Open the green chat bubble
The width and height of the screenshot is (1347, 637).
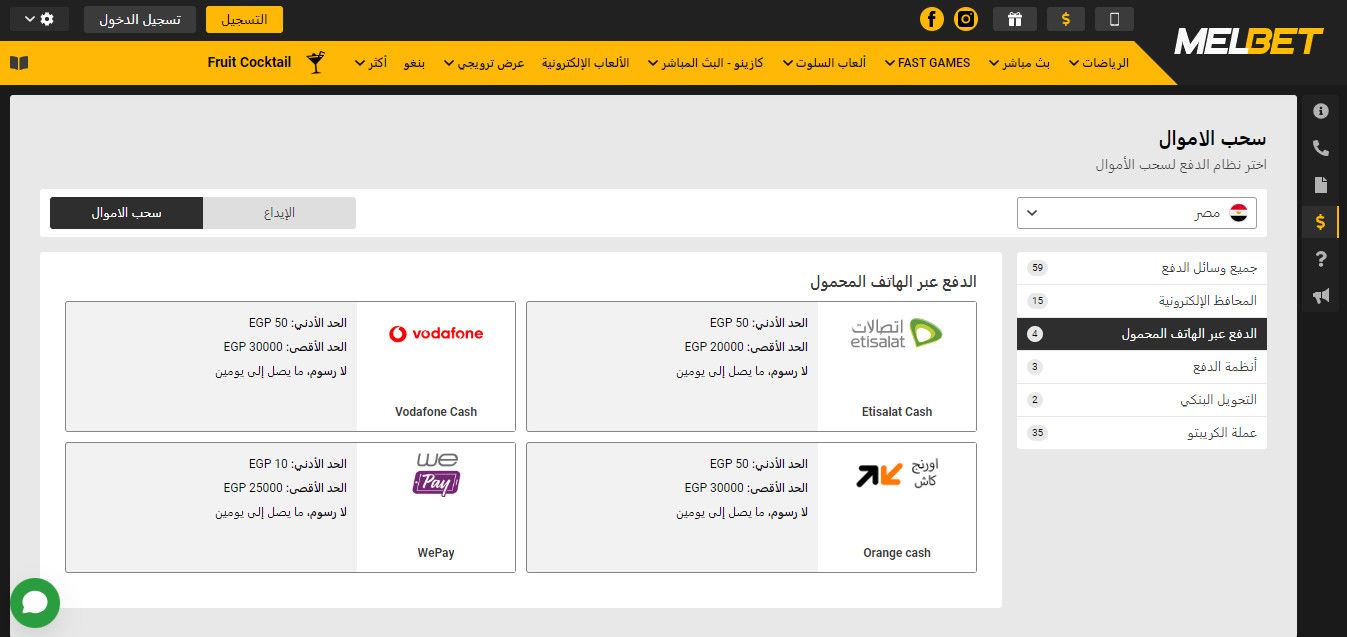click(x=35, y=603)
